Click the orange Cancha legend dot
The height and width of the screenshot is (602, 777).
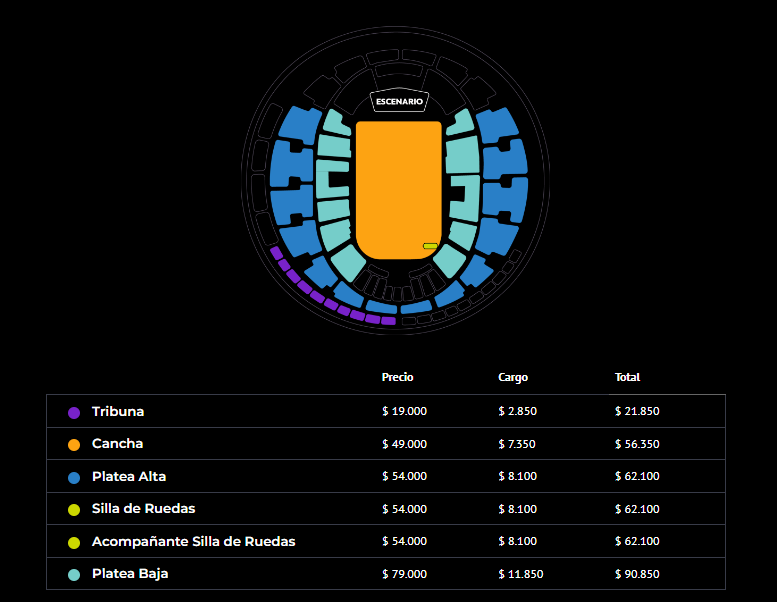click(74, 444)
